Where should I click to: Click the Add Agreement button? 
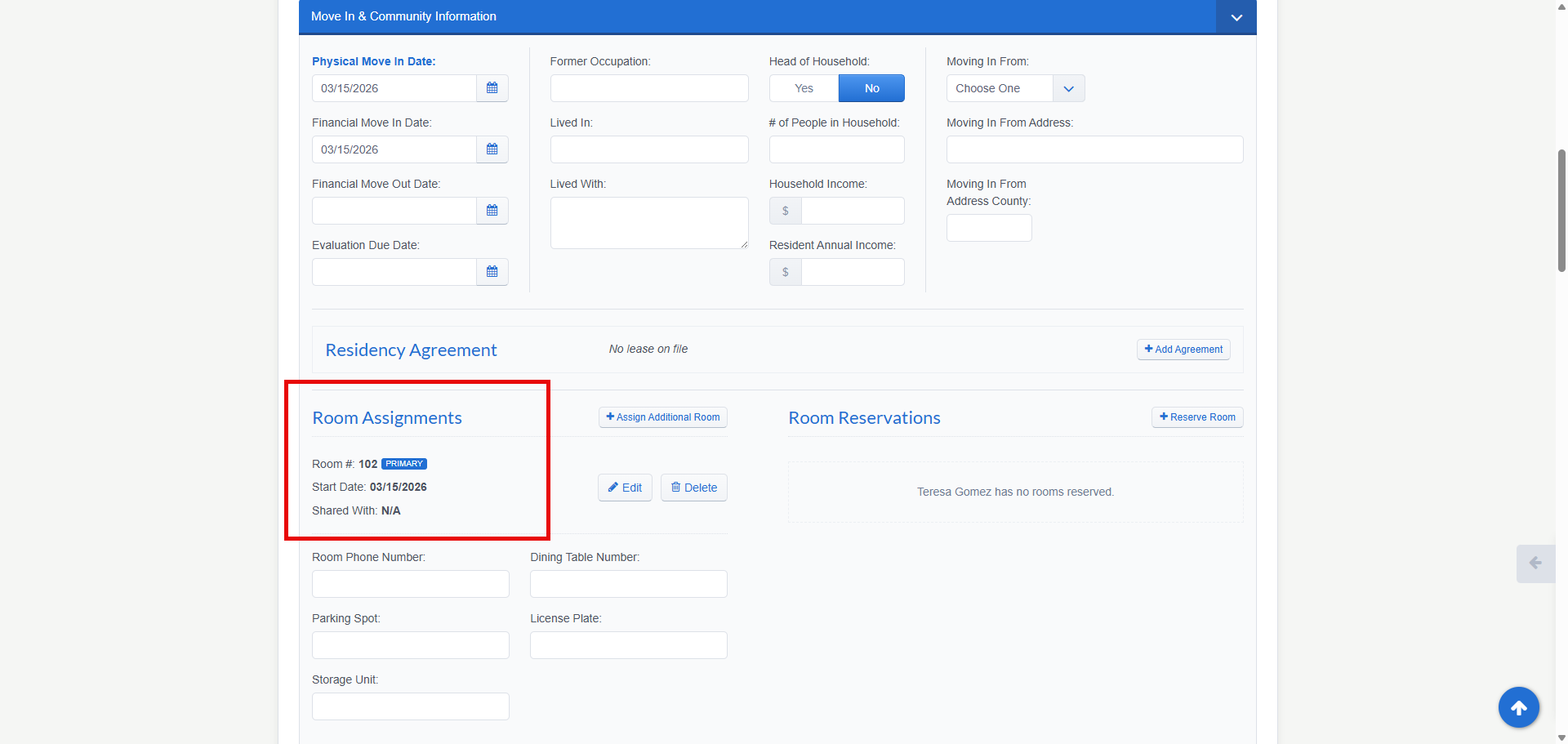[x=1183, y=350]
